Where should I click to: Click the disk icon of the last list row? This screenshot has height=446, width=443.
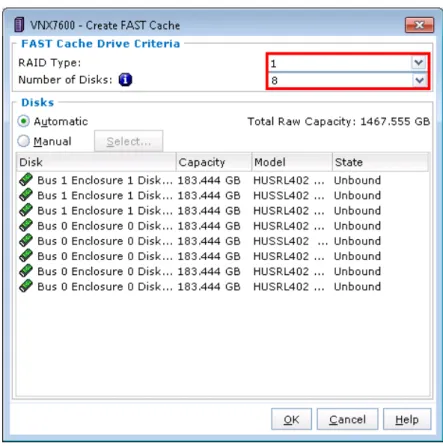pos(26,286)
